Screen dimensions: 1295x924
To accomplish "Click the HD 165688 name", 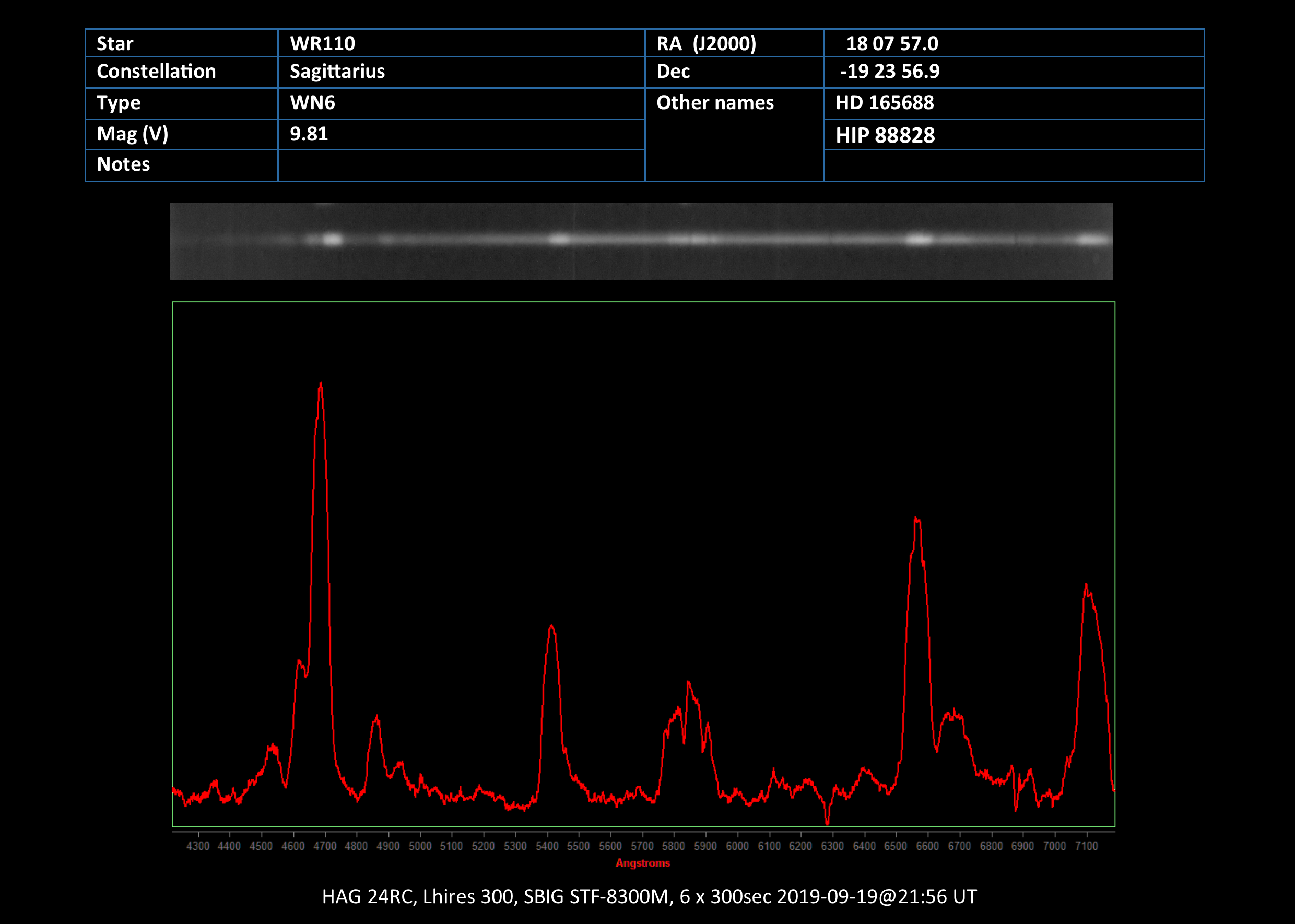I will pos(884,102).
